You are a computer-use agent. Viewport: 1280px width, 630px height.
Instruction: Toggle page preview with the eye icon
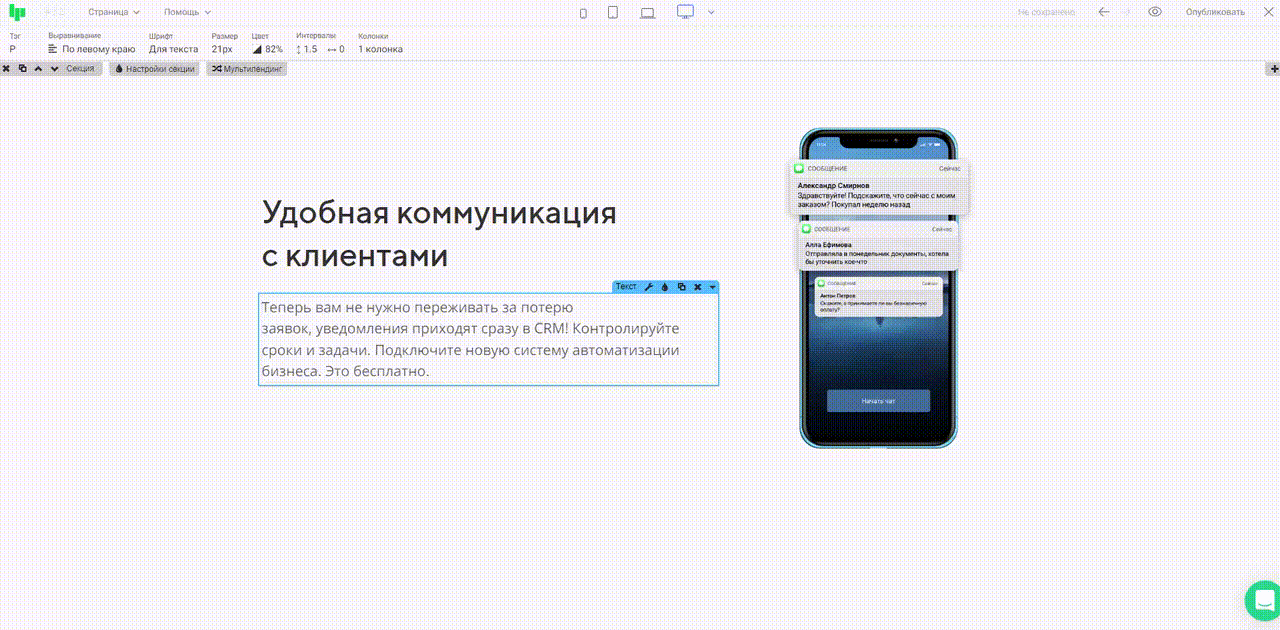coord(1155,12)
